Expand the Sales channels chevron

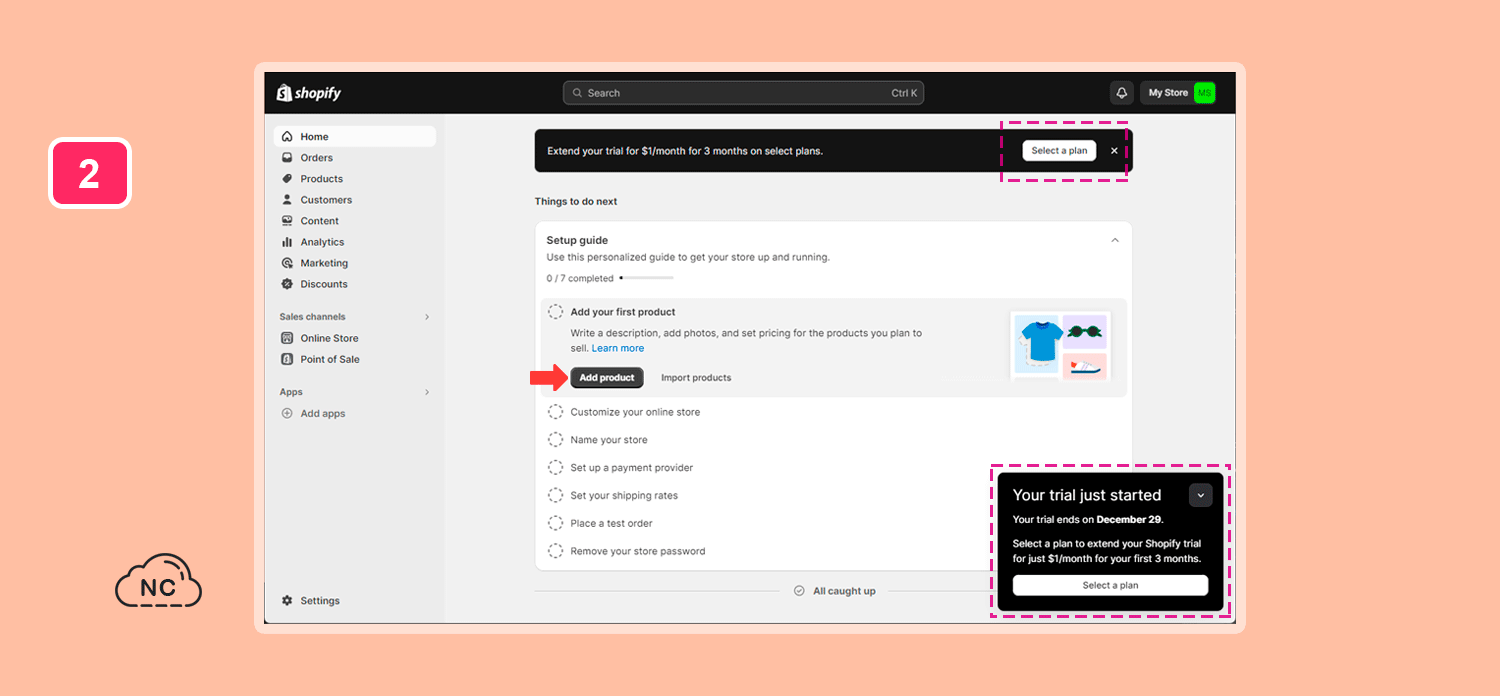click(x=427, y=317)
